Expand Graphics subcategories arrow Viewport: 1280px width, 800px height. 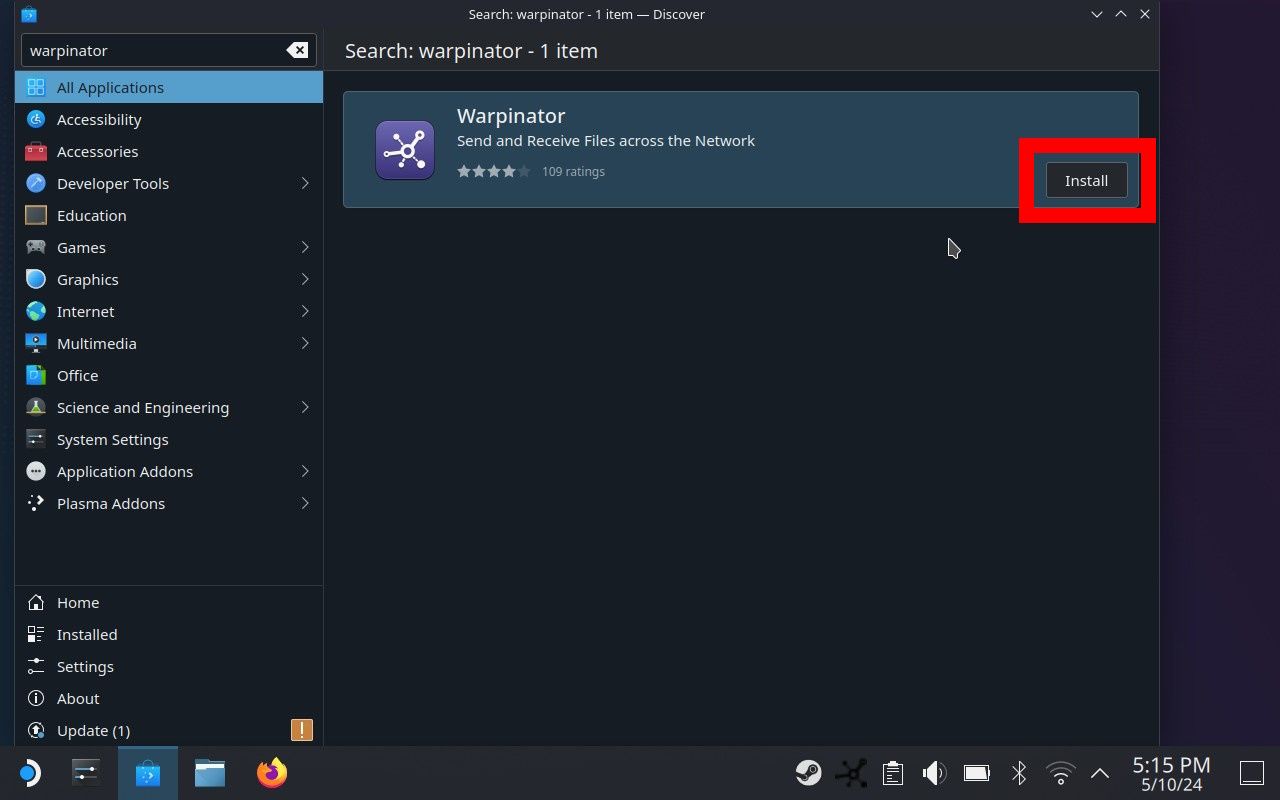point(305,279)
